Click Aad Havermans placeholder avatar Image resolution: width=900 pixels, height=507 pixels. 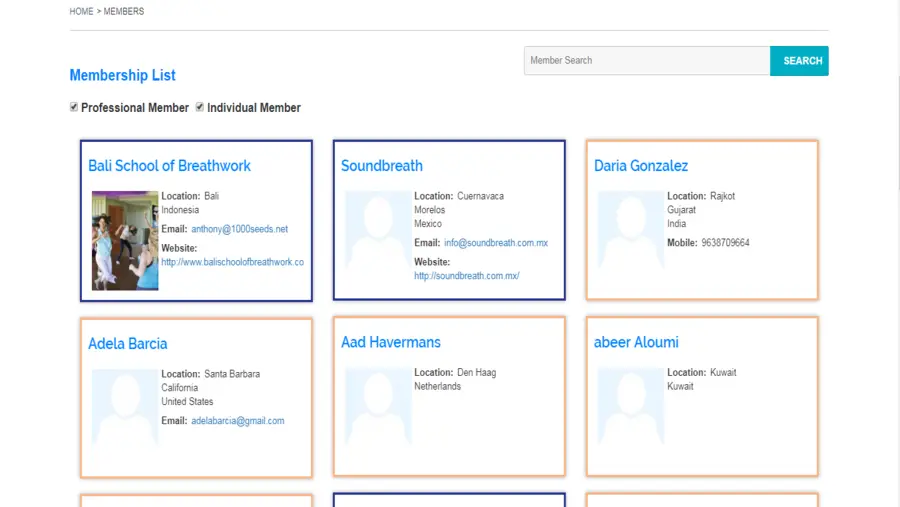point(377,417)
